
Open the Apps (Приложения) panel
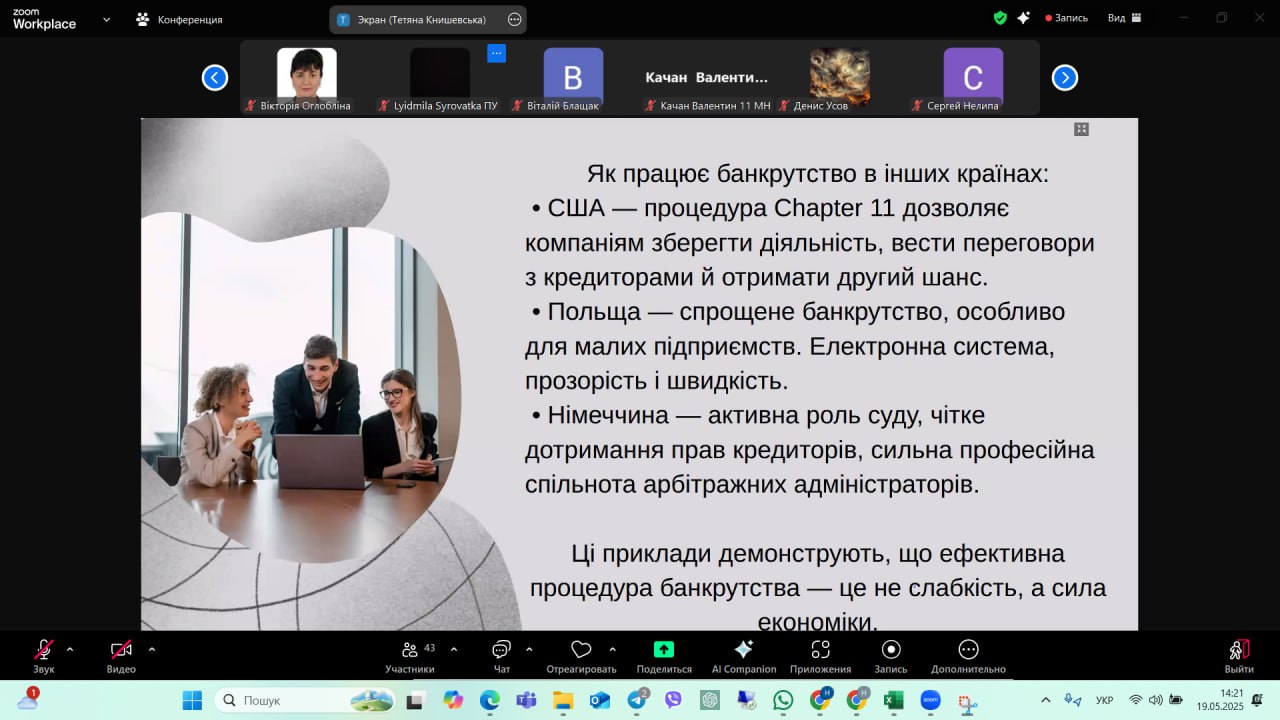click(820, 655)
